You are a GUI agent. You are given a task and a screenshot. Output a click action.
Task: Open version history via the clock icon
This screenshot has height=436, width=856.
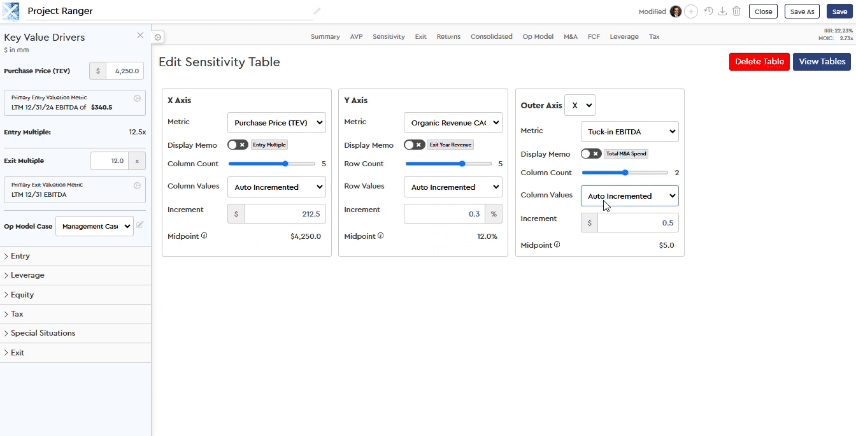[x=708, y=11]
